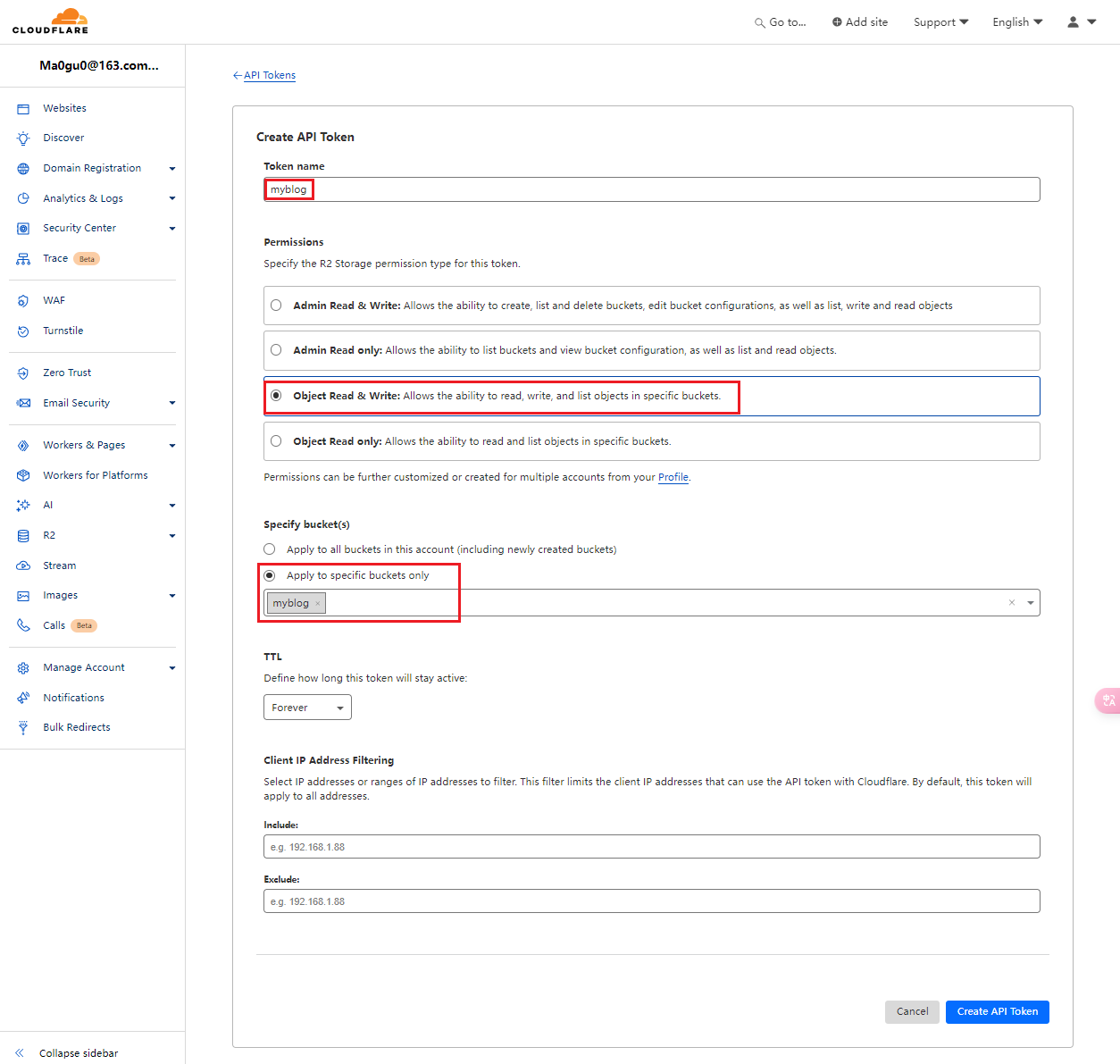The height and width of the screenshot is (1064, 1120).
Task: Click the Create API Token button
Action: click(998, 1012)
